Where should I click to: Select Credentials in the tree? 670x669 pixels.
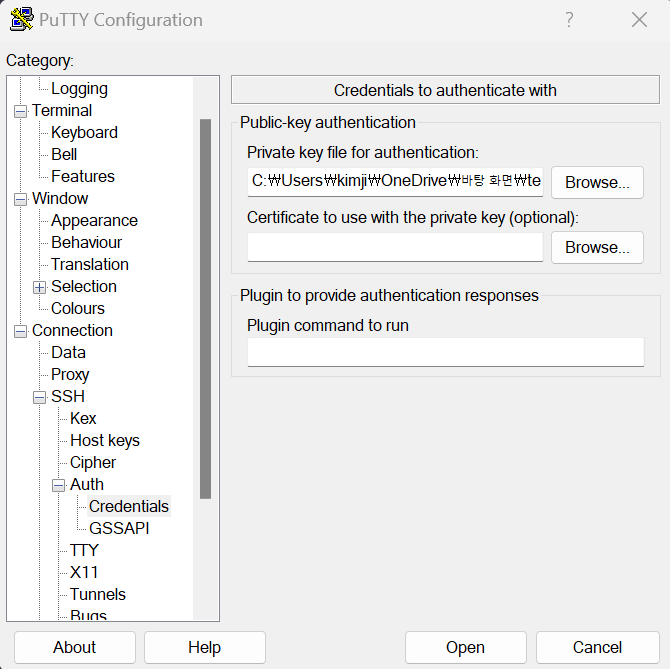click(129, 507)
